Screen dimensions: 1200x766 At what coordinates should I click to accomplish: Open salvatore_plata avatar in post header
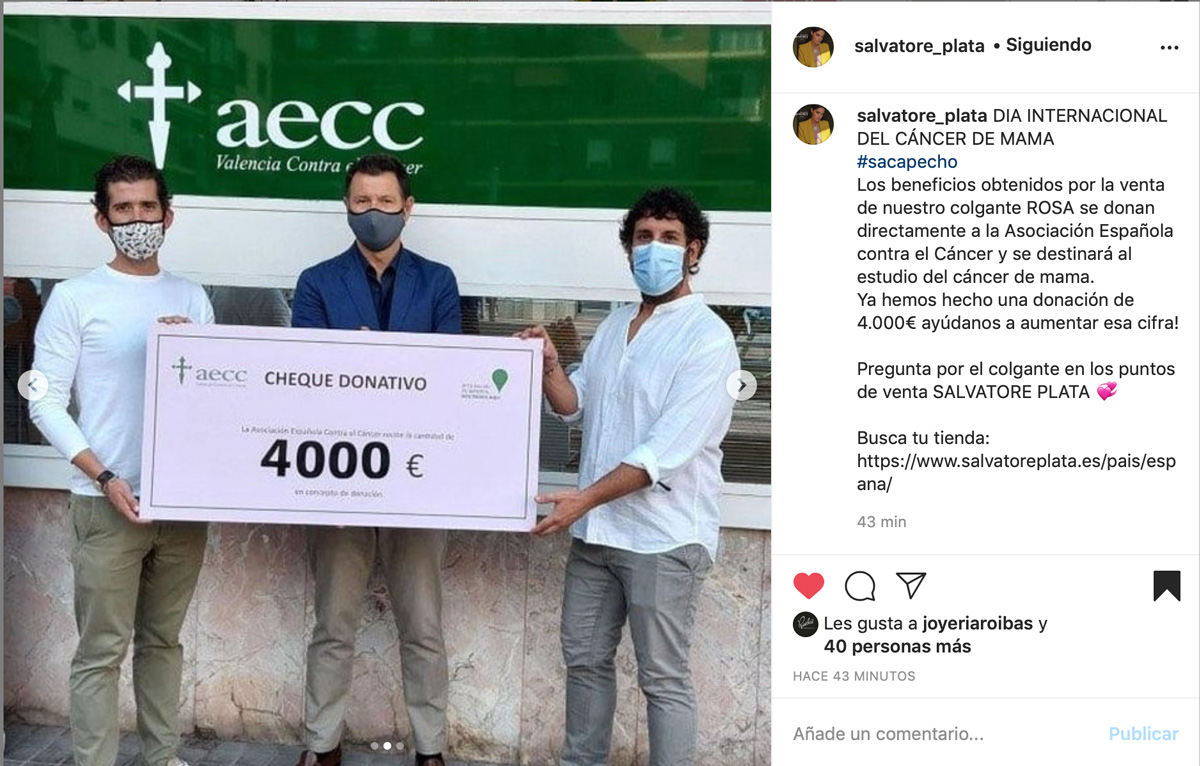[x=813, y=47]
